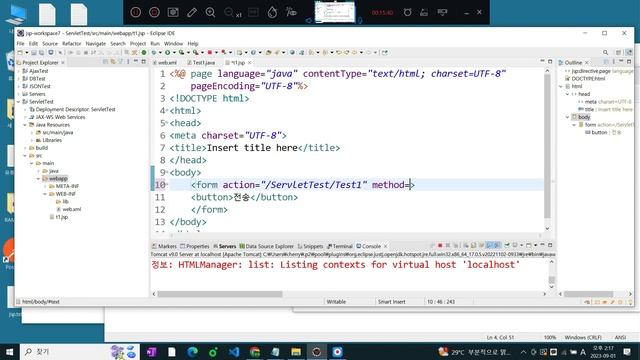Close the t1.jsp editor tab
This screenshot has height=360, width=640.
coord(249,62)
